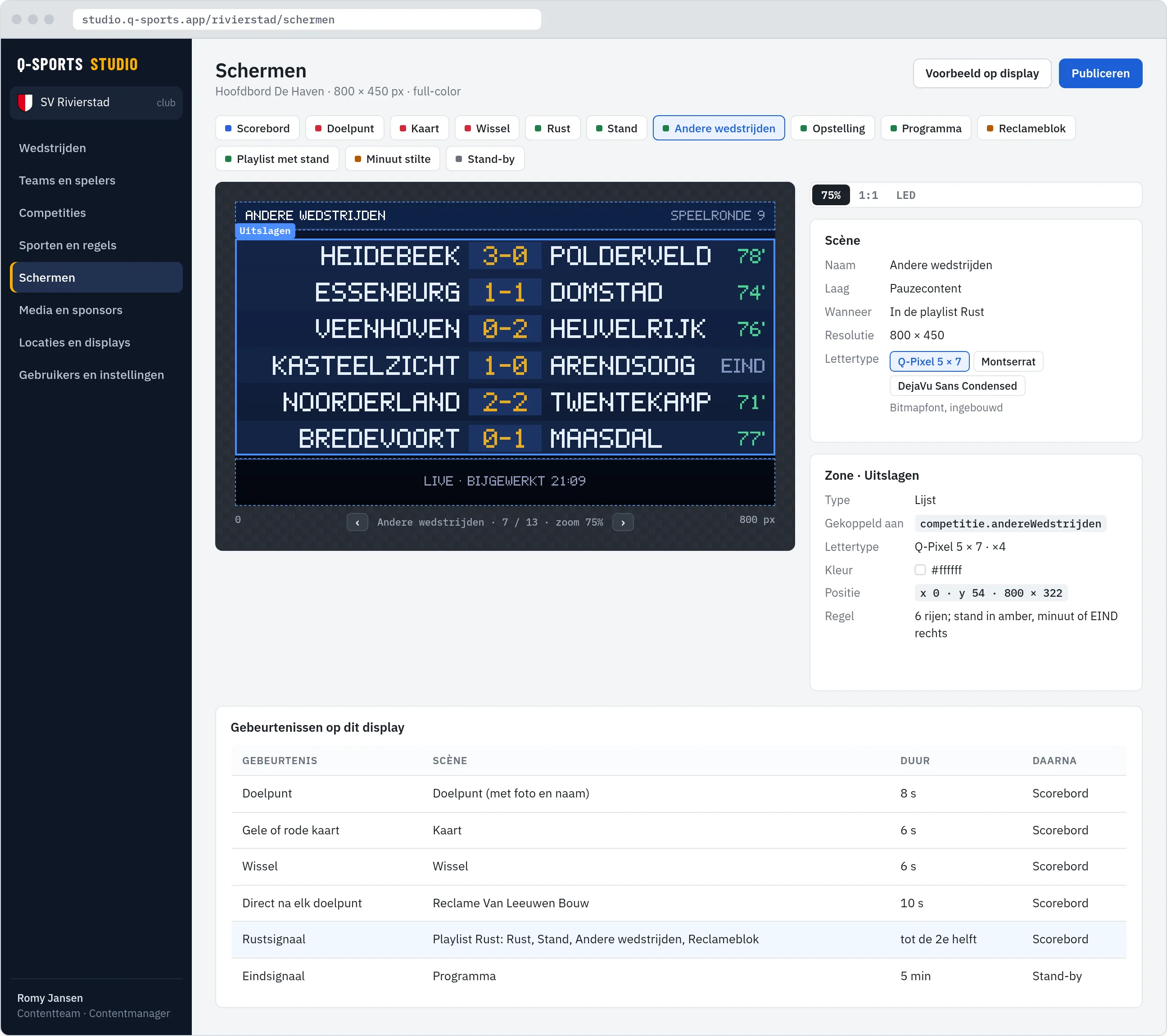The image size is (1167, 1036).
Task: Select the Doelpunt scene chip
Action: click(345, 128)
